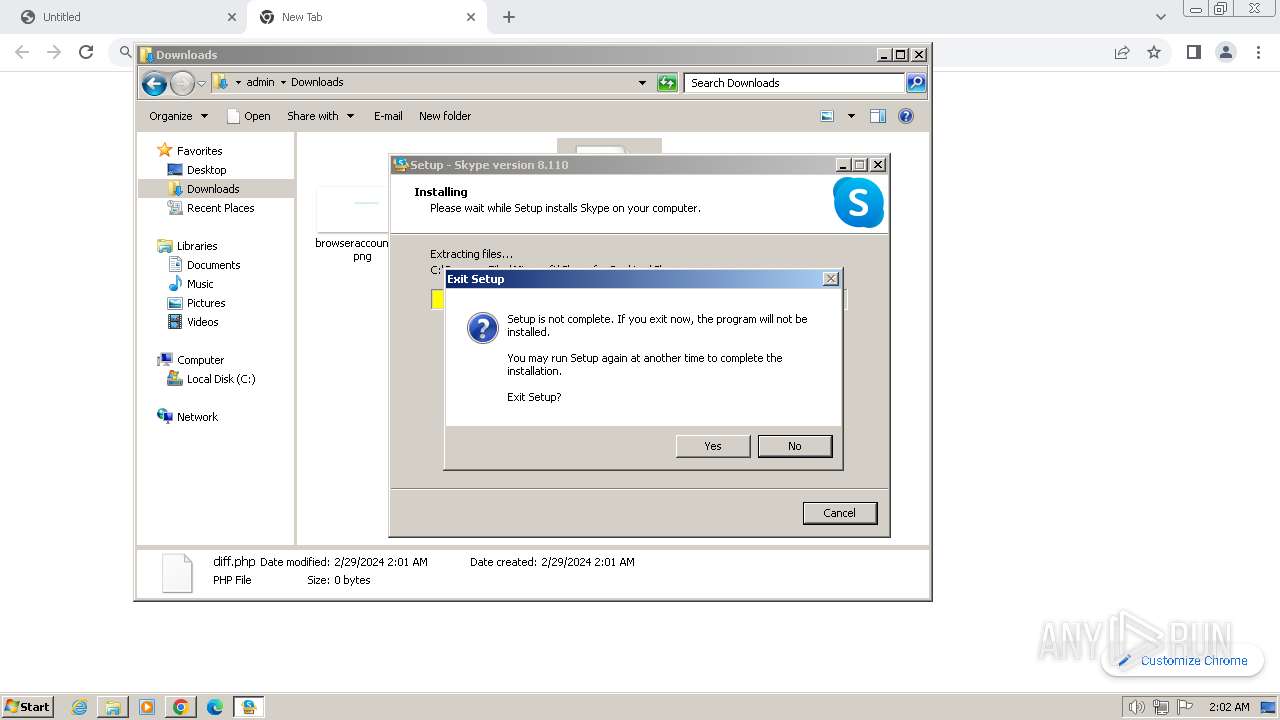Open the Start menu
The height and width of the screenshot is (720, 1280).
click(x=28, y=706)
